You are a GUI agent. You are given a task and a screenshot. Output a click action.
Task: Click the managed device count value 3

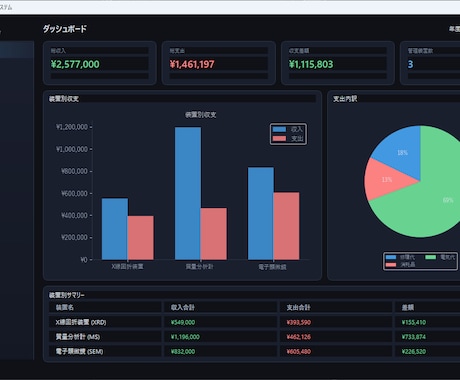410,64
